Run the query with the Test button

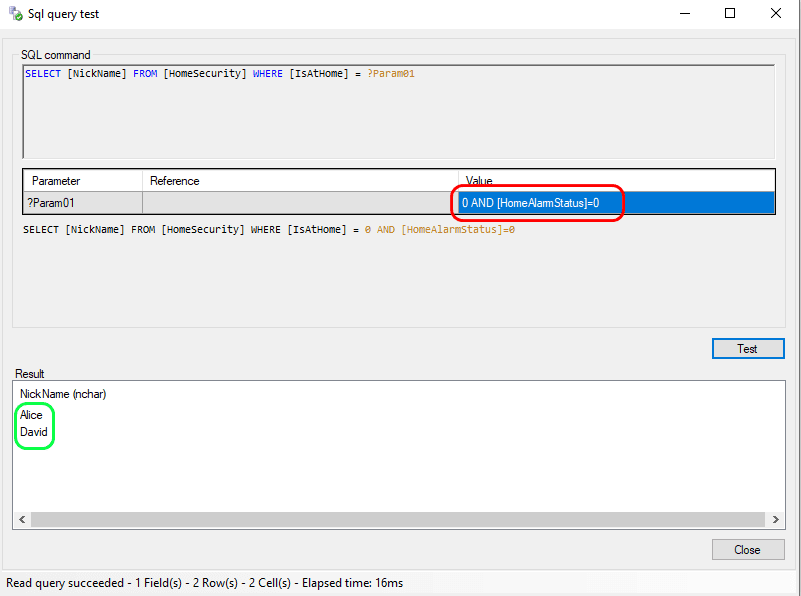coord(747,349)
